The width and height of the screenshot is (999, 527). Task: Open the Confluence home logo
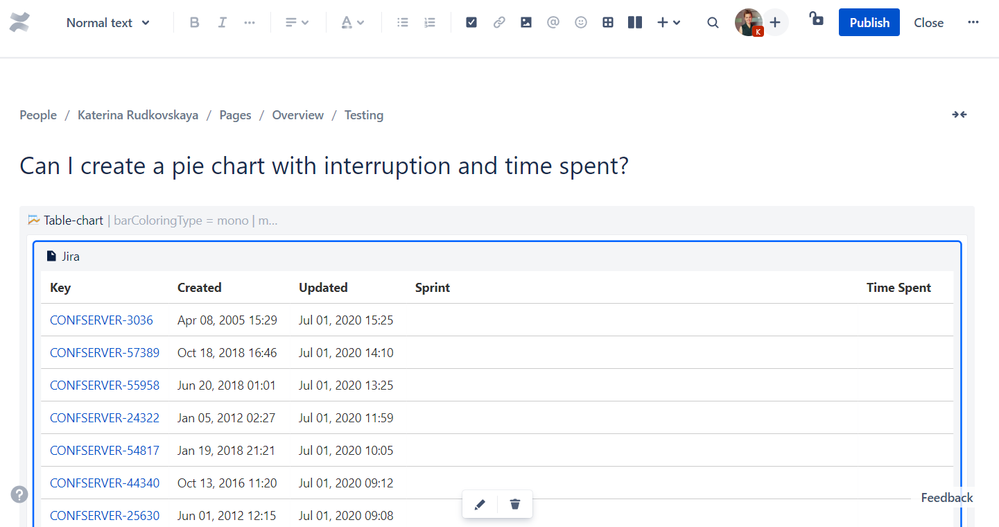tap(20, 22)
